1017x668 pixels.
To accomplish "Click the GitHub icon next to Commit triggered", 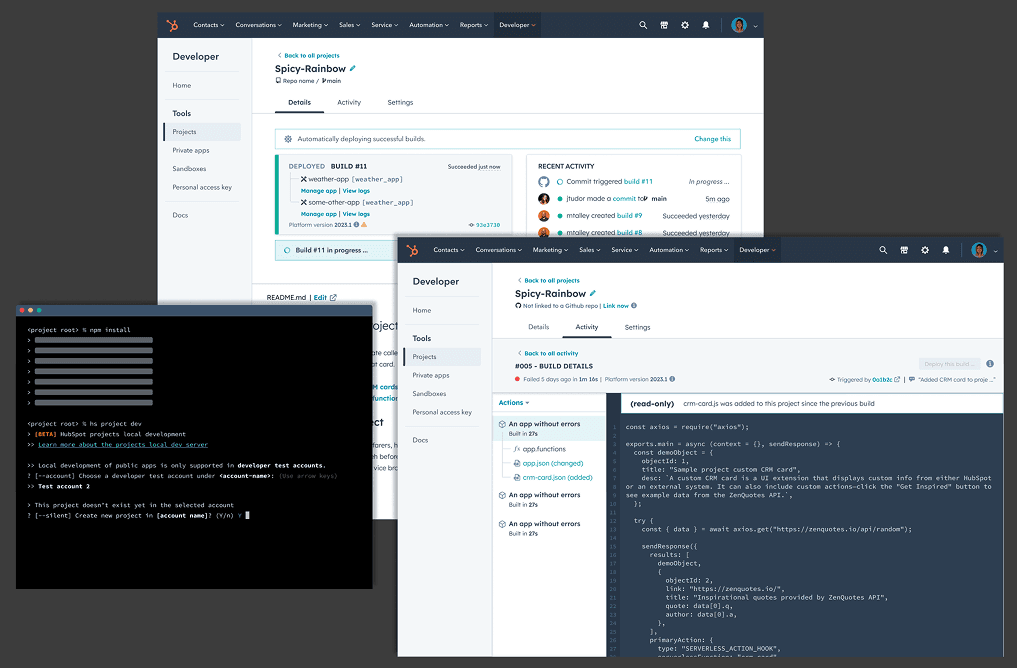I will 545,180.
